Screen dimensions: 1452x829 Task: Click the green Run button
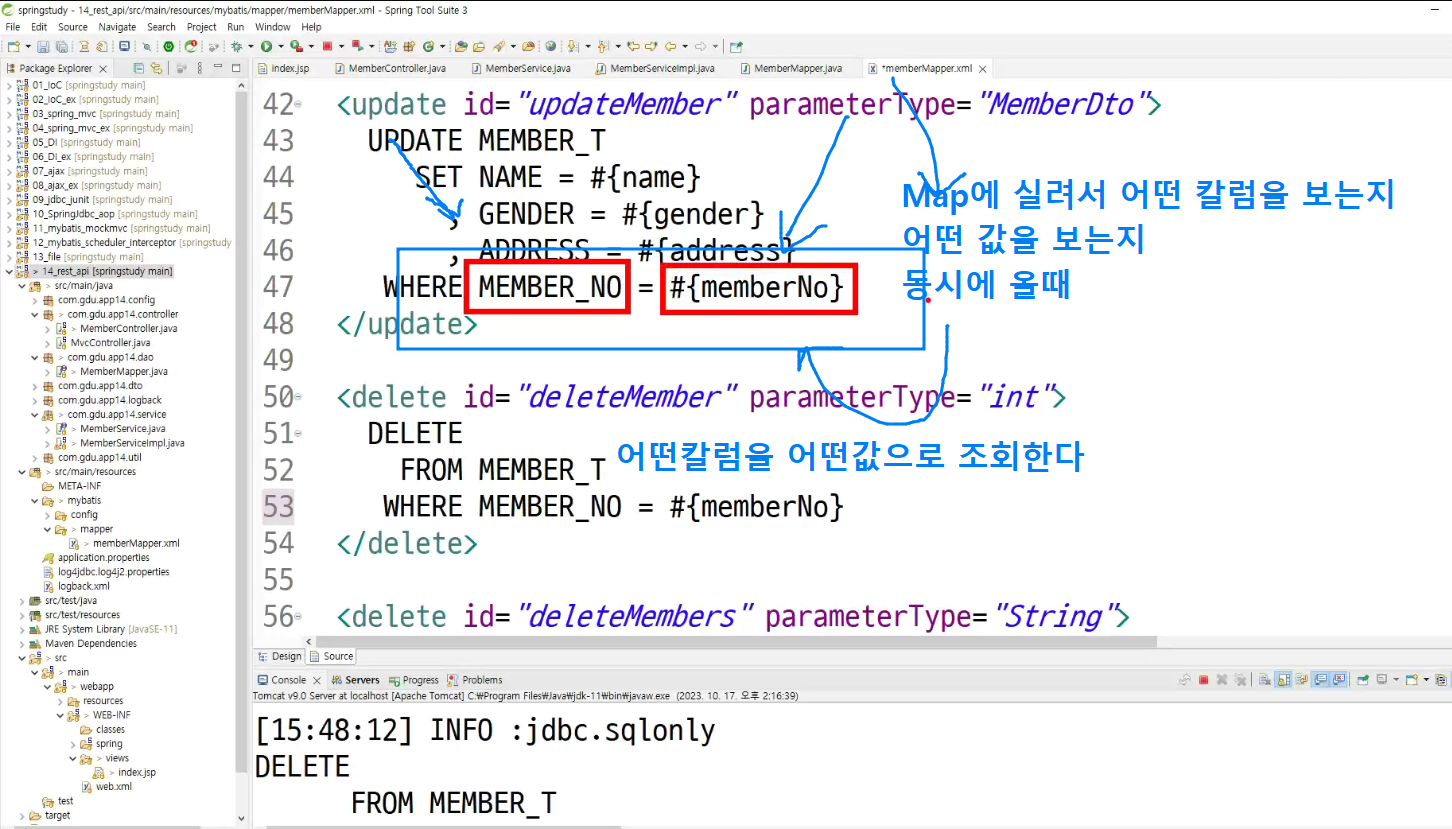(x=266, y=46)
